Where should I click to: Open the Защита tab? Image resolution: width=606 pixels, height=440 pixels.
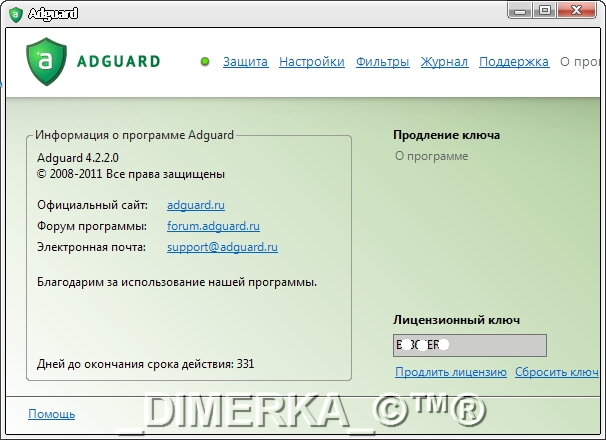tap(245, 62)
